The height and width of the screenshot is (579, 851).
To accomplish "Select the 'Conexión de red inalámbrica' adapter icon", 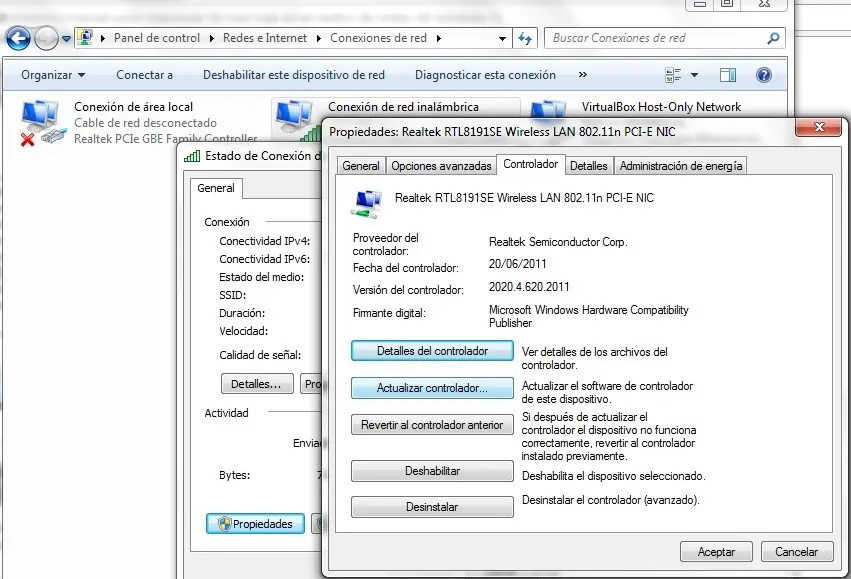I will tap(295, 120).
